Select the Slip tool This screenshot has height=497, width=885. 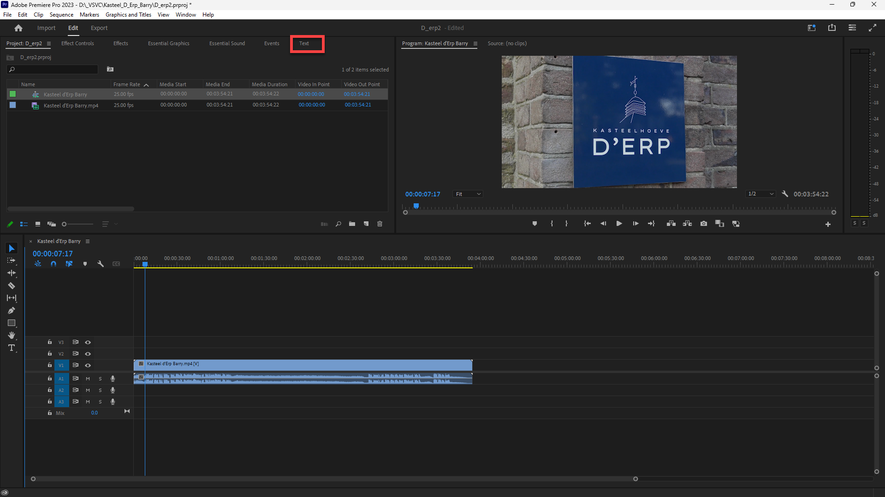pos(11,298)
